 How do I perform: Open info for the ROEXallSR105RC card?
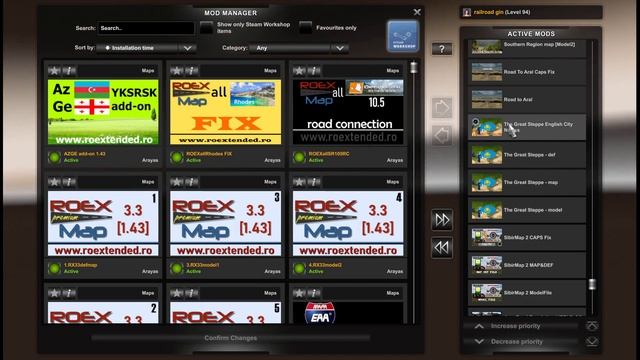(314, 71)
